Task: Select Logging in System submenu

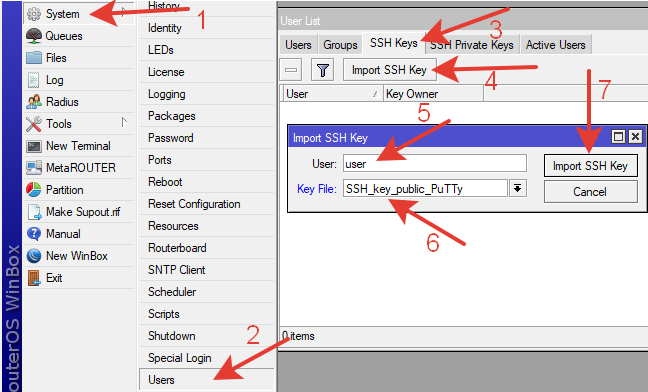Action: click(207, 94)
